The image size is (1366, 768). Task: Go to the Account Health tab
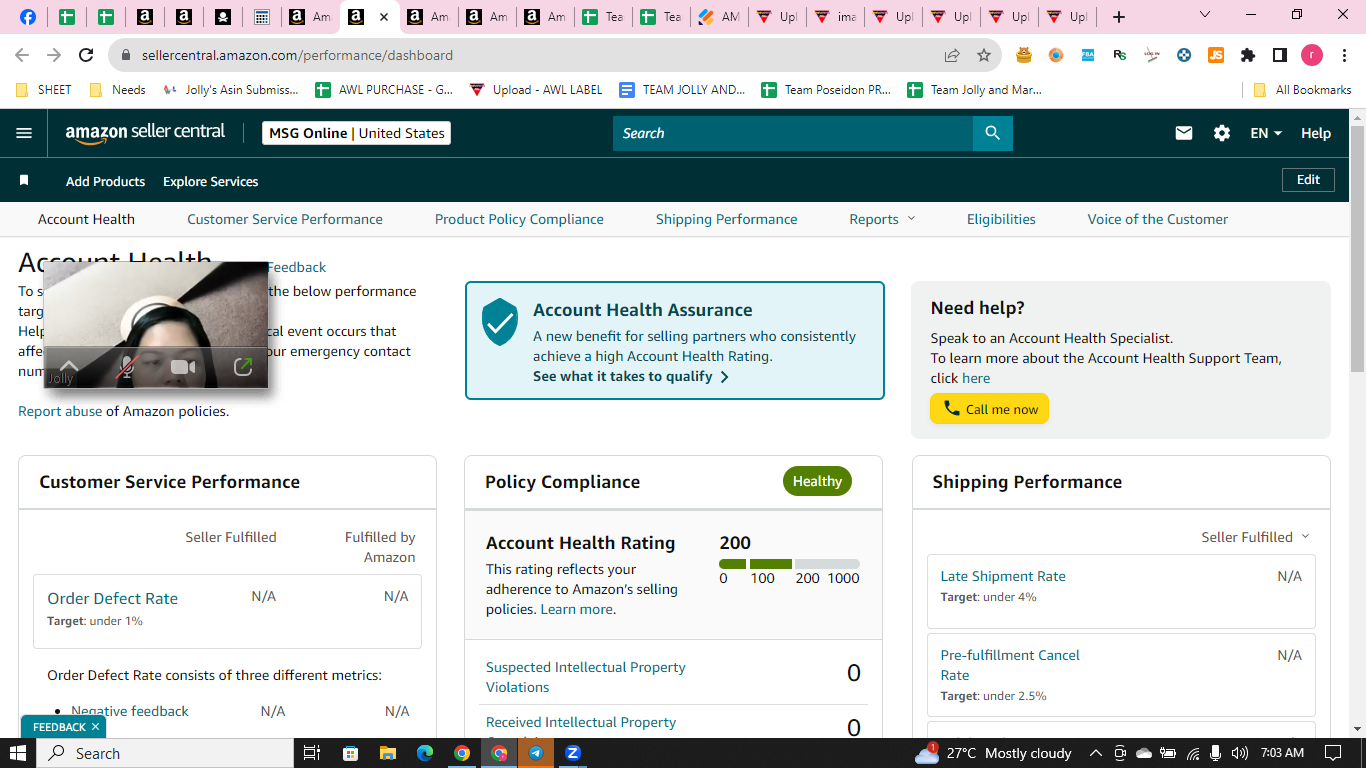click(86, 219)
